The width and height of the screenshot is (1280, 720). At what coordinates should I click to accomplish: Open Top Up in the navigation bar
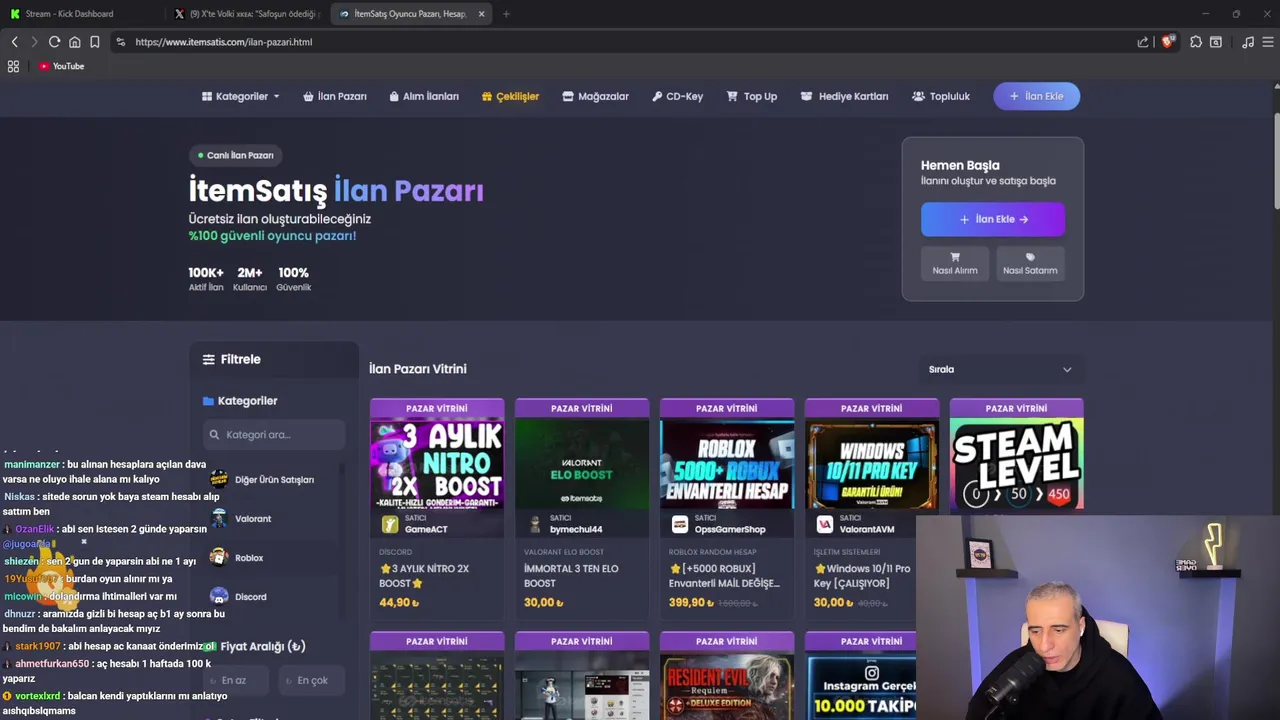(751, 96)
